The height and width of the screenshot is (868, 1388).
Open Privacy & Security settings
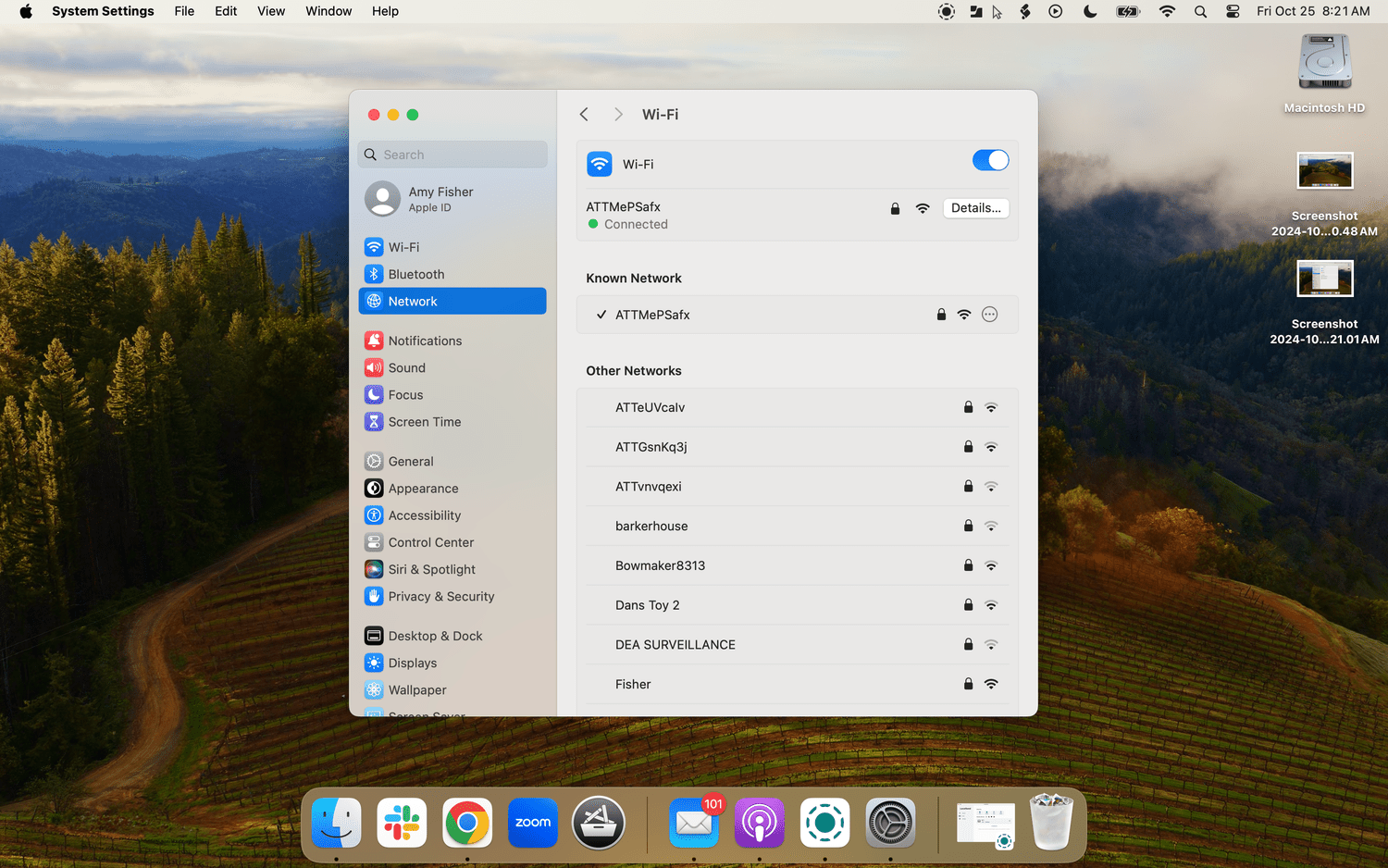[440, 596]
